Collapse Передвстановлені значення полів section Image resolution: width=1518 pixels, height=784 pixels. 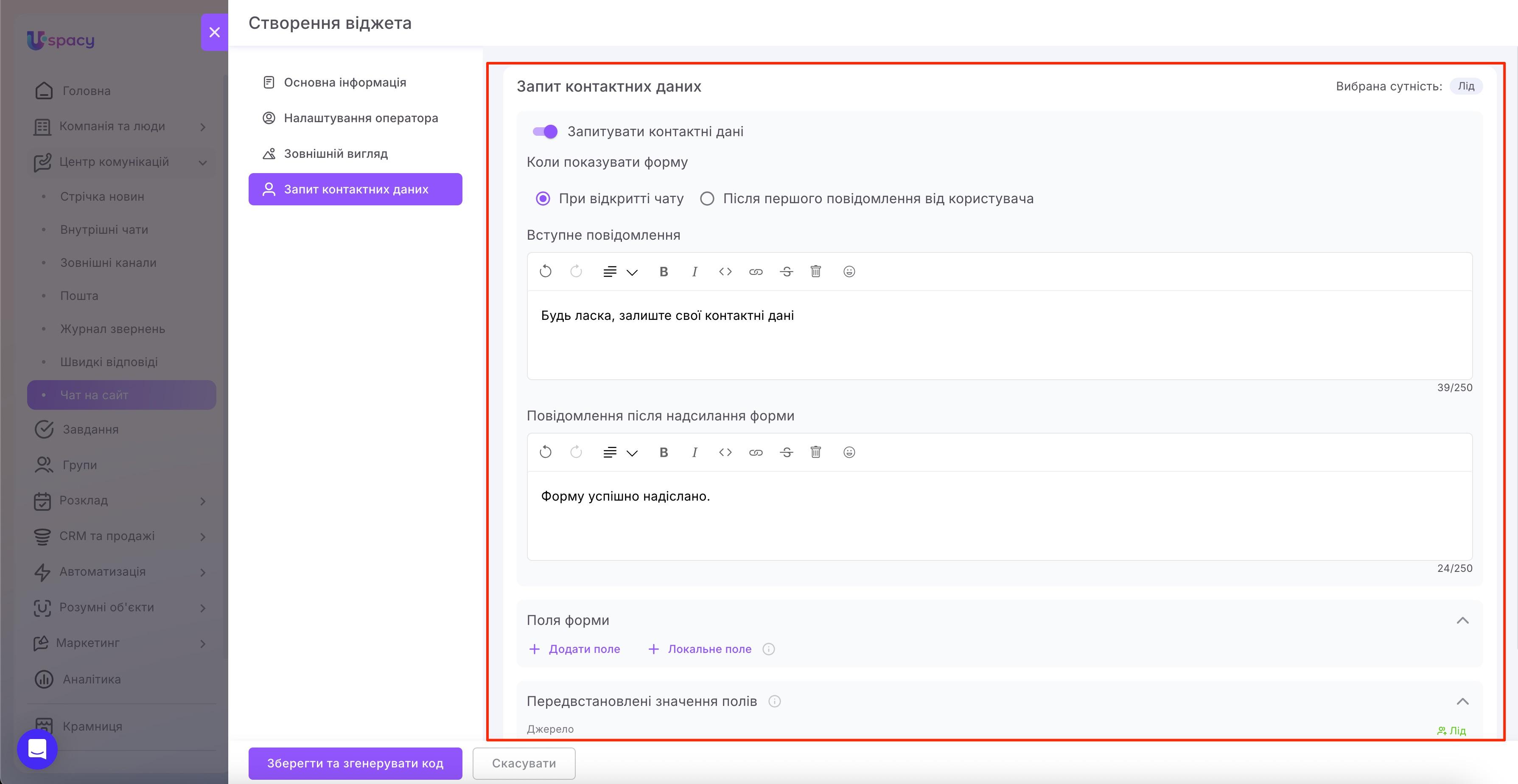1462,701
